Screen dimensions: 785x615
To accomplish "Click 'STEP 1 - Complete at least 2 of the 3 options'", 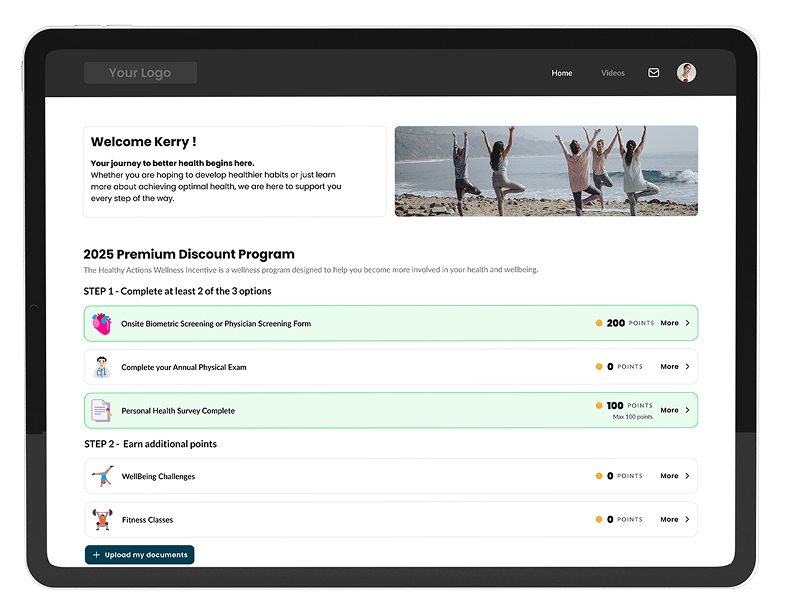I will (x=177, y=291).
